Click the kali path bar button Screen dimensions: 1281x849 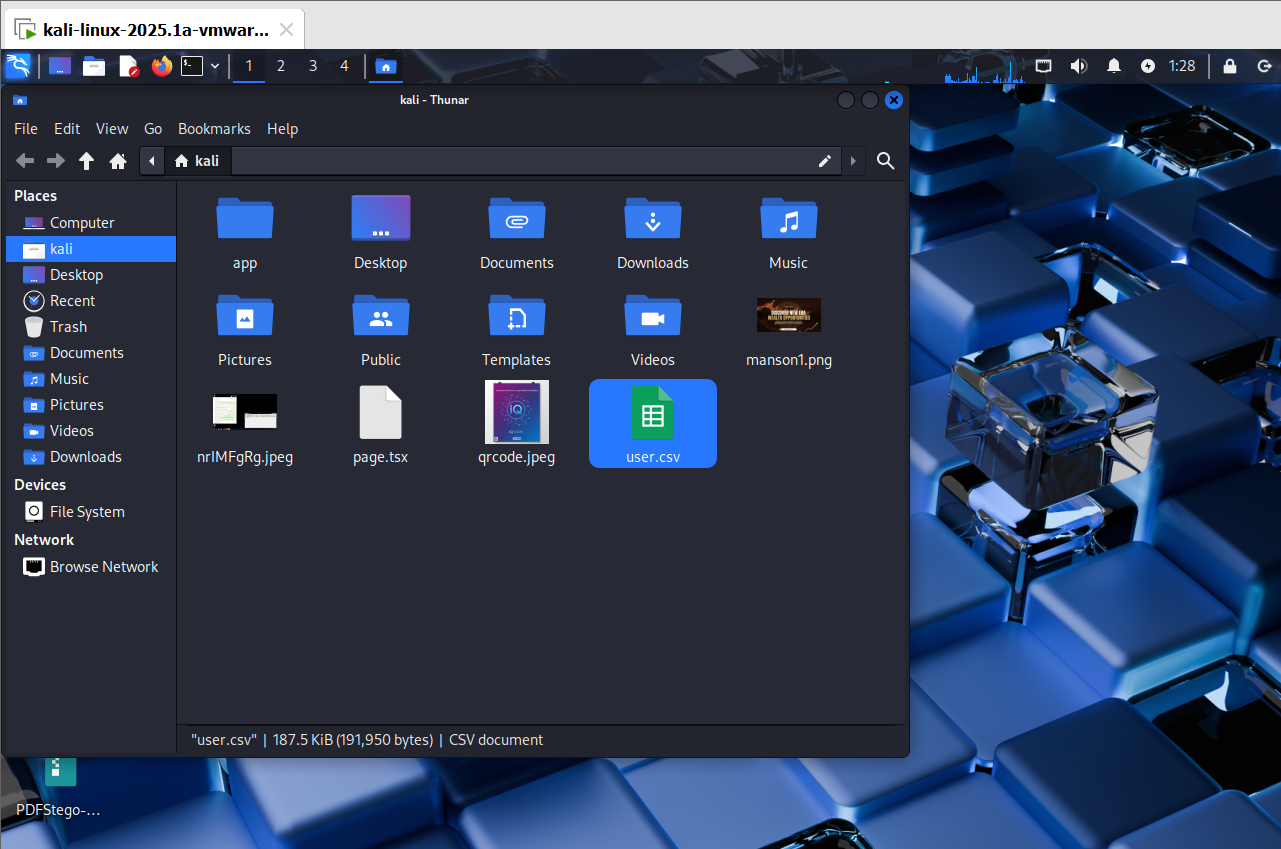(x=197, y=161)
